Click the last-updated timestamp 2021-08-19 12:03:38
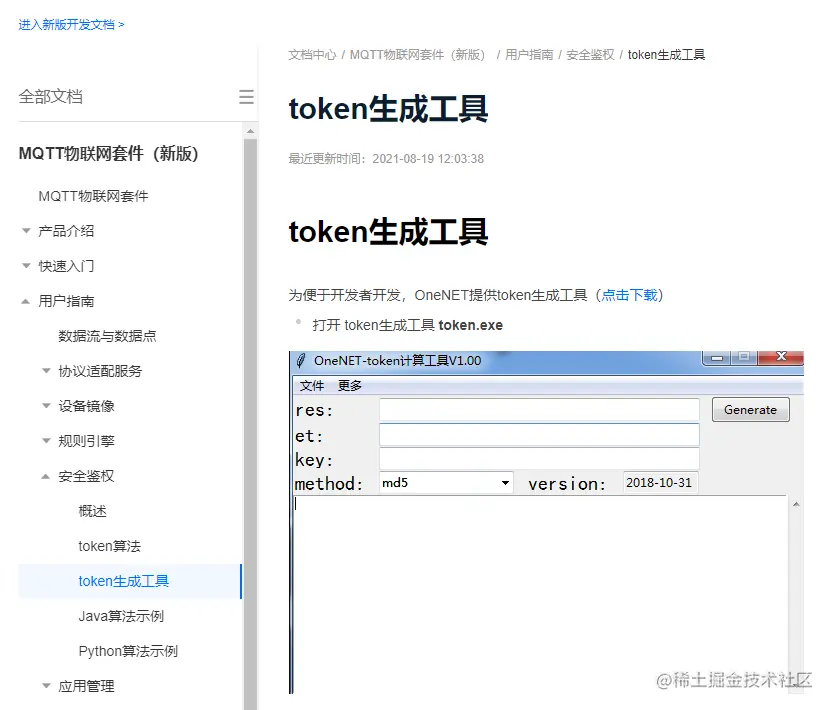The image size is (833, 710). pyautogui.click(x=428, y=158)
